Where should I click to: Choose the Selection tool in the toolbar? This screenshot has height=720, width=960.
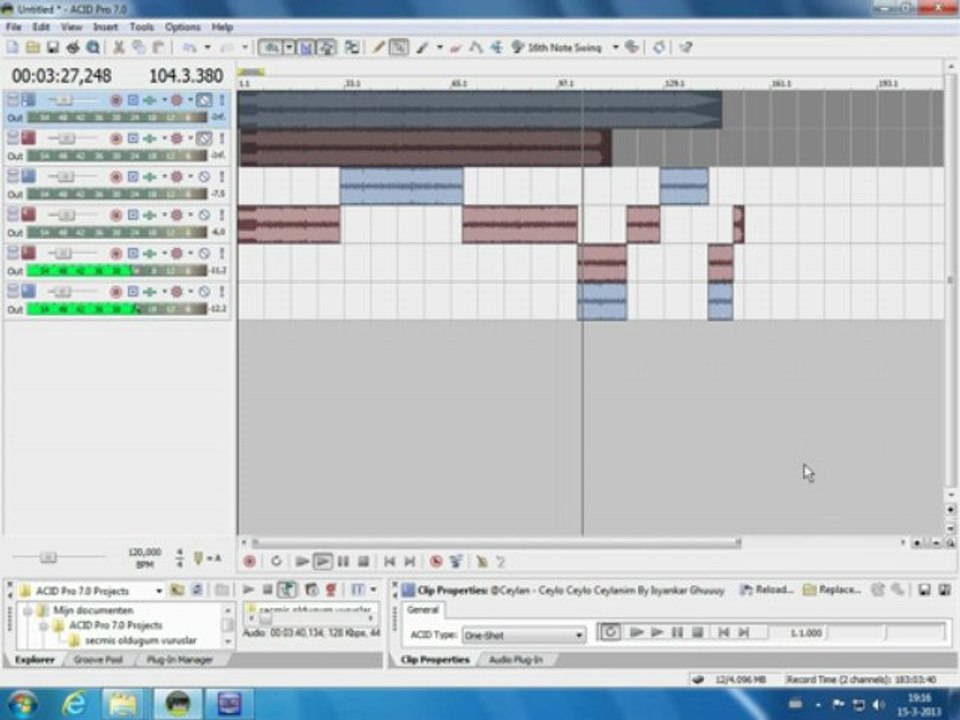pos(399,47)
